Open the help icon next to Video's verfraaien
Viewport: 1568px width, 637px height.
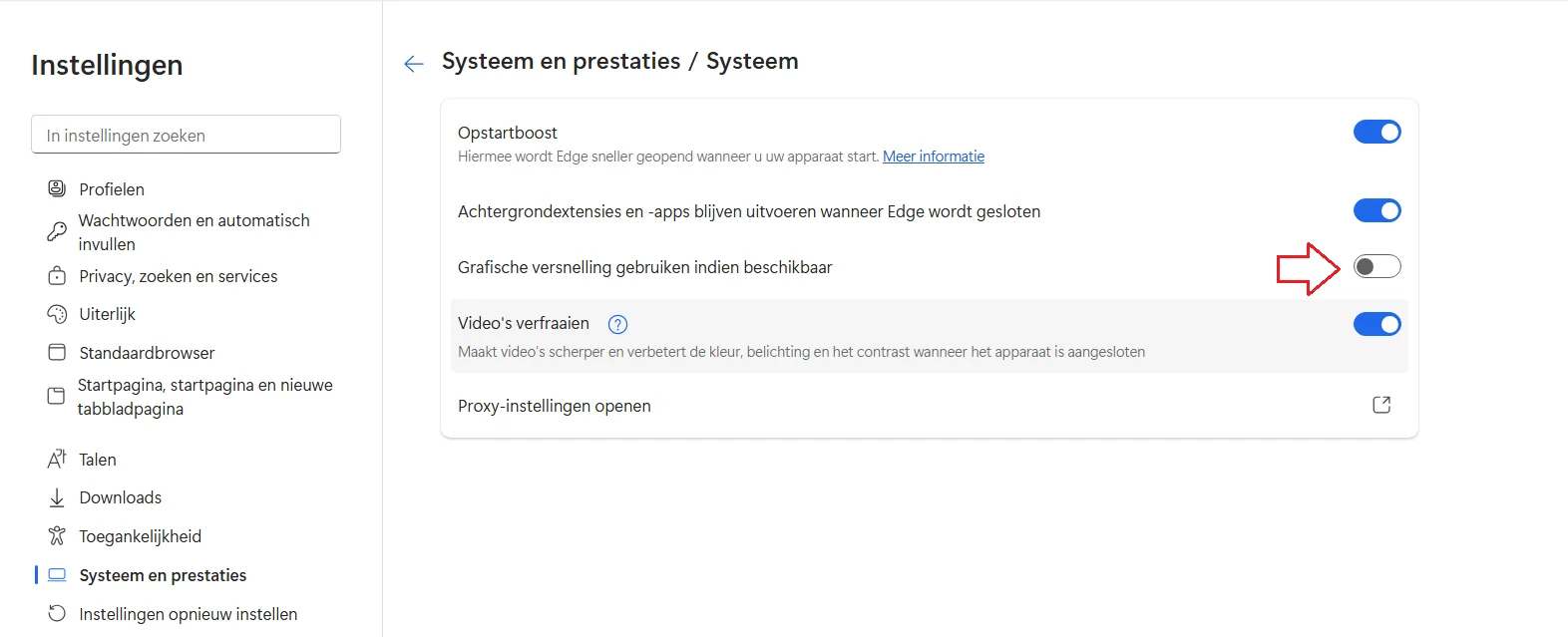point(617,324)
